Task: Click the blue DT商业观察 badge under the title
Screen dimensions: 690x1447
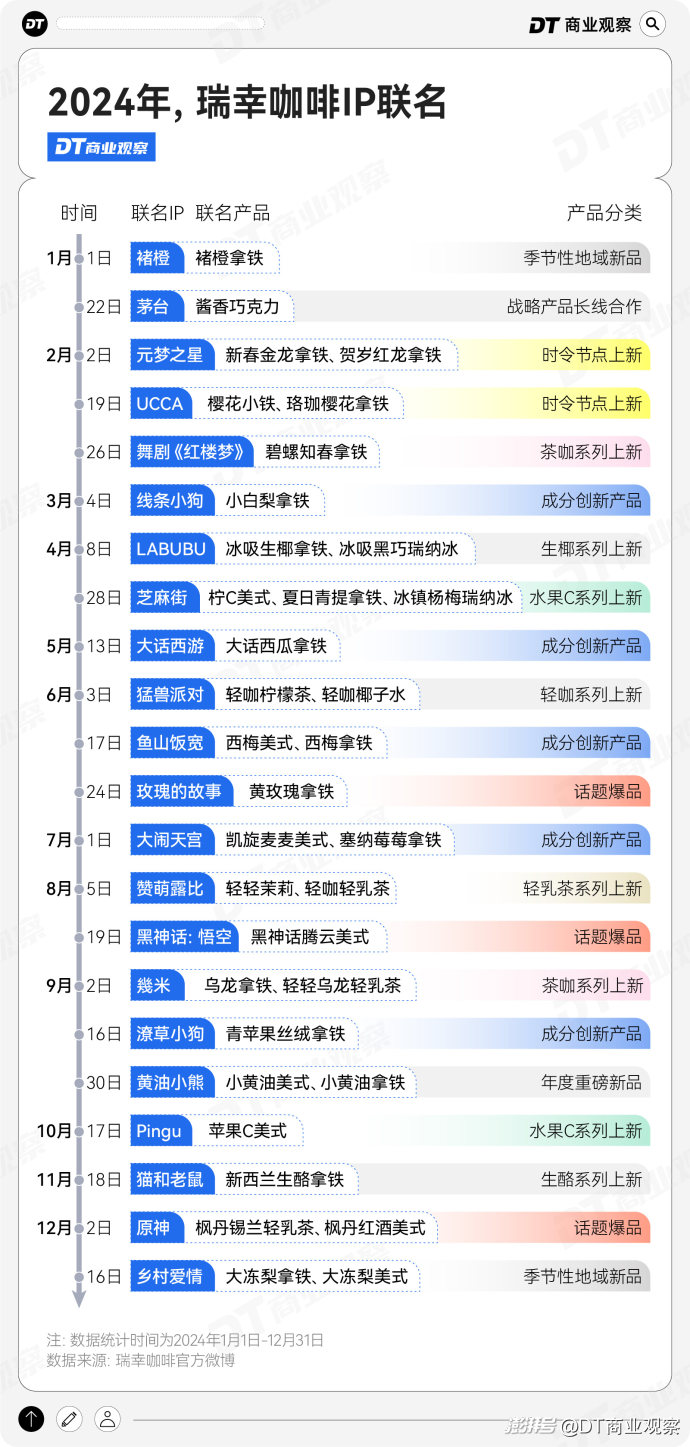Action: tap(101, 147)
